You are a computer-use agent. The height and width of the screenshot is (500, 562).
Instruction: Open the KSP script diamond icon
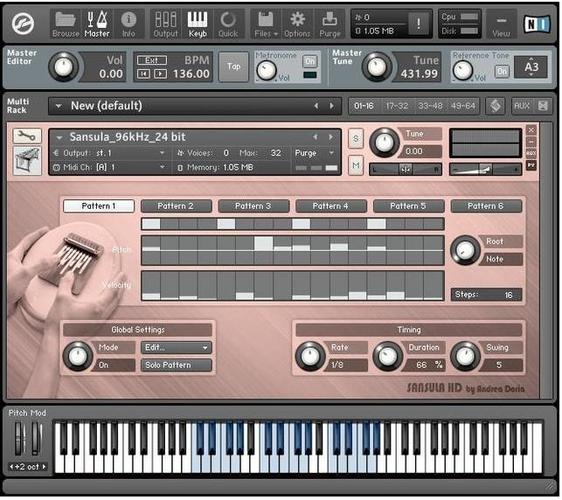pos(495,106)
